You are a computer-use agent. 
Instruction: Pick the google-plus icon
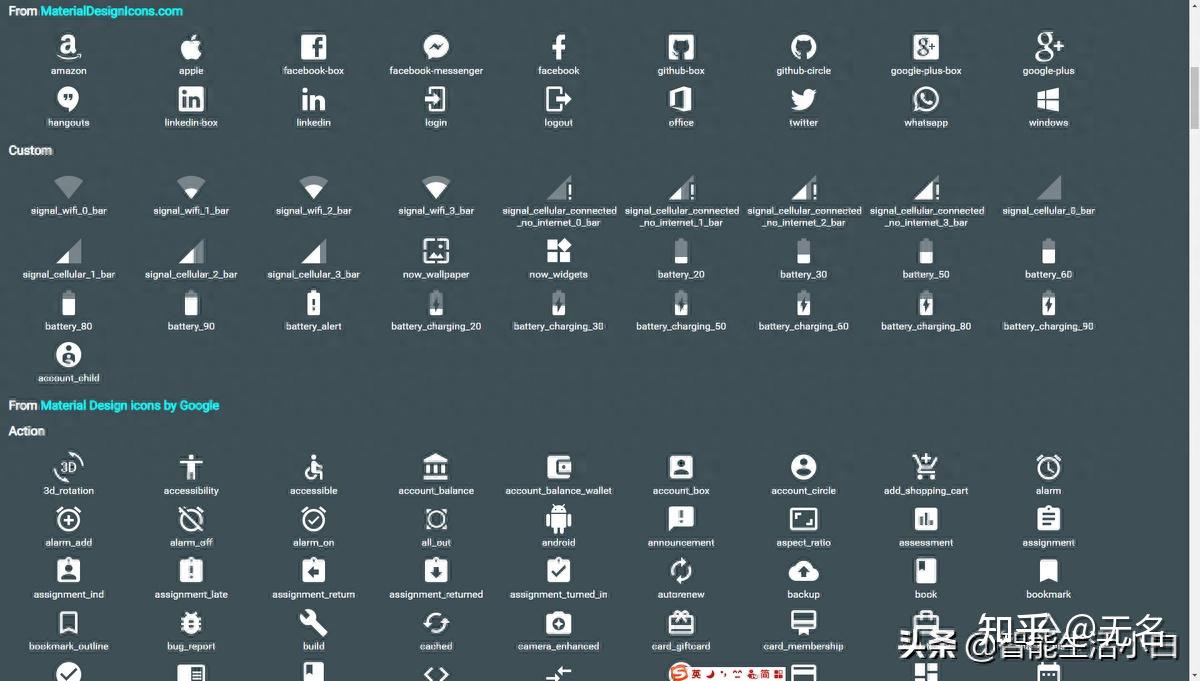click(1049, 47)
